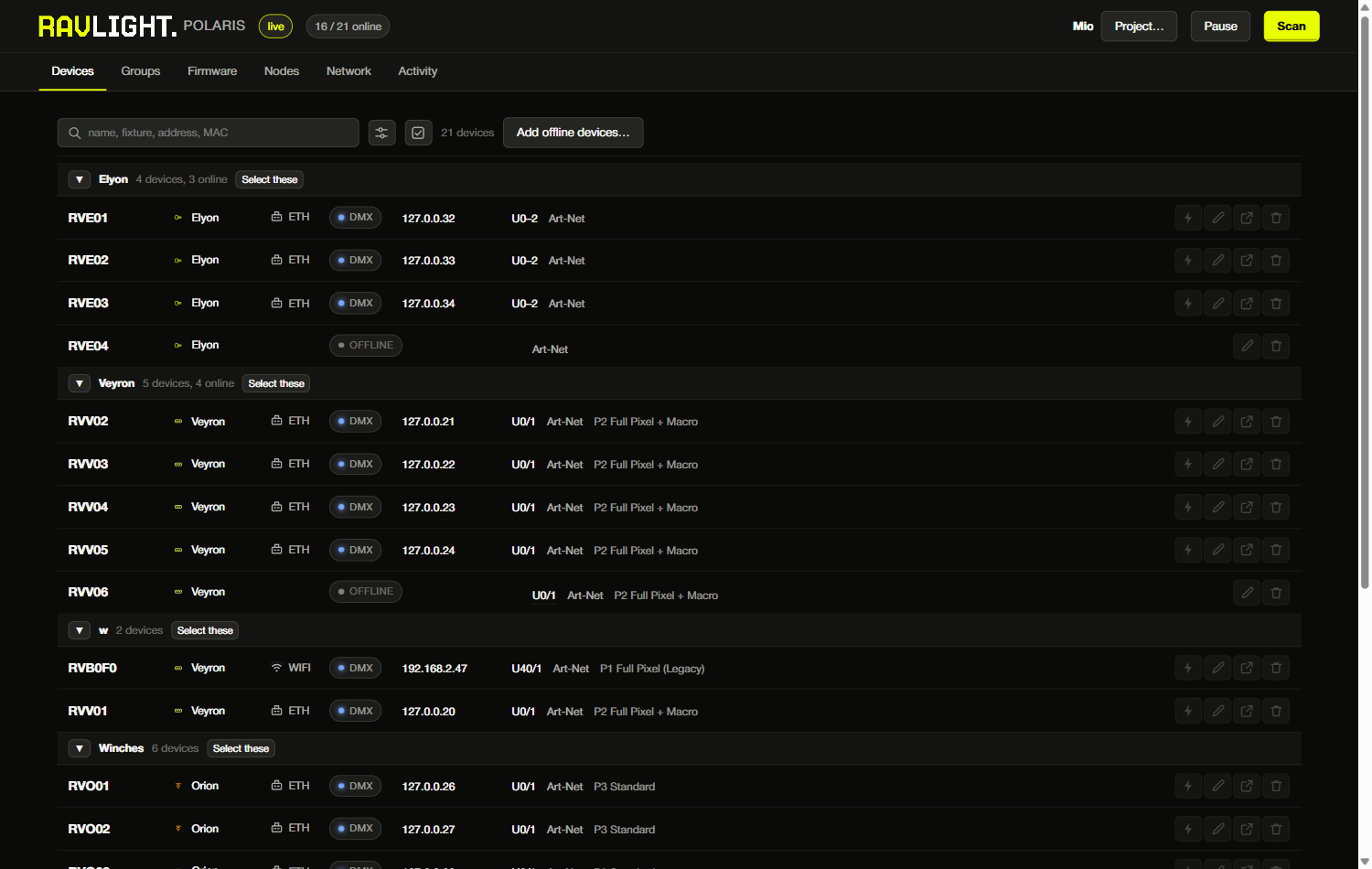
Task: Open the Project... menu
Action: pyautogui.click(x=1139, y=27)
